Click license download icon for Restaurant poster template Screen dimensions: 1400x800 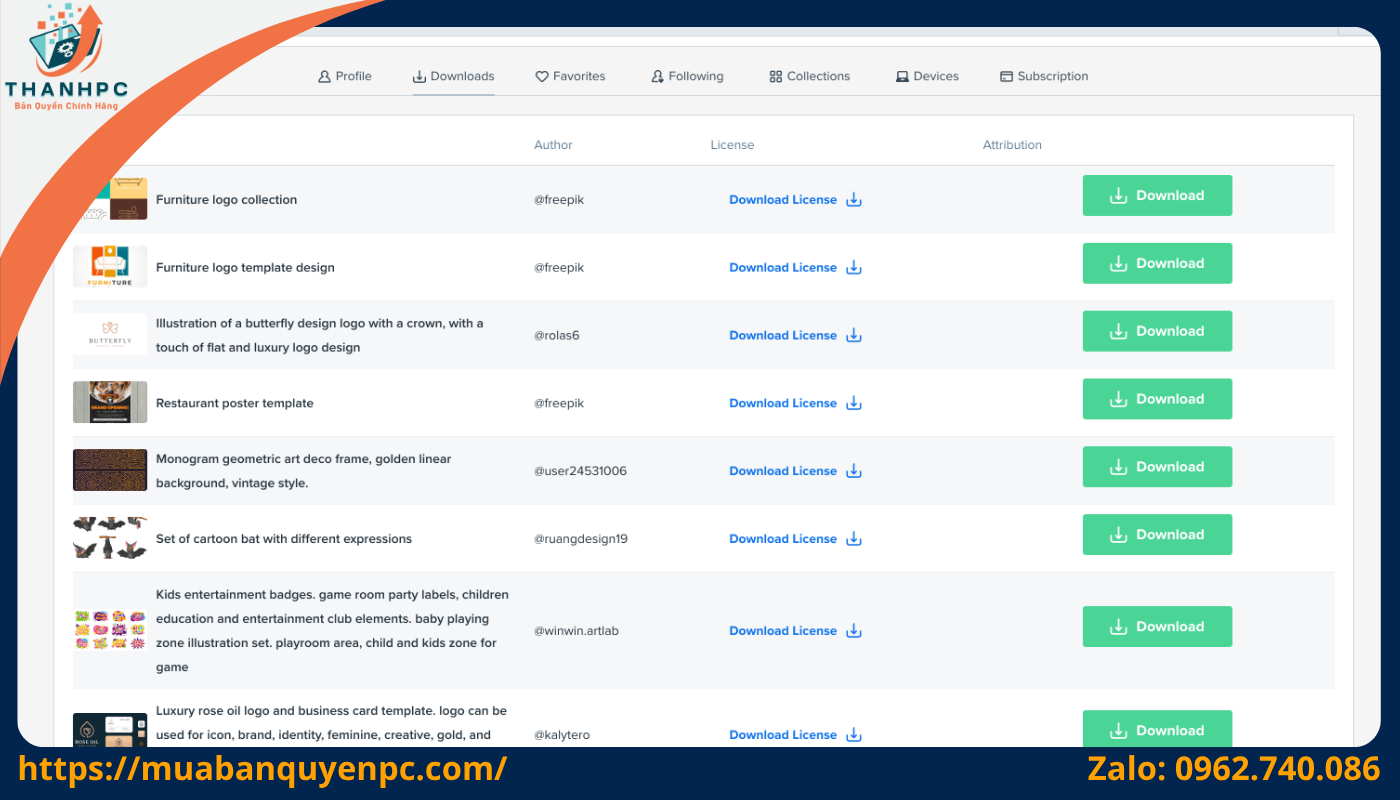click(x=853, y=403)
